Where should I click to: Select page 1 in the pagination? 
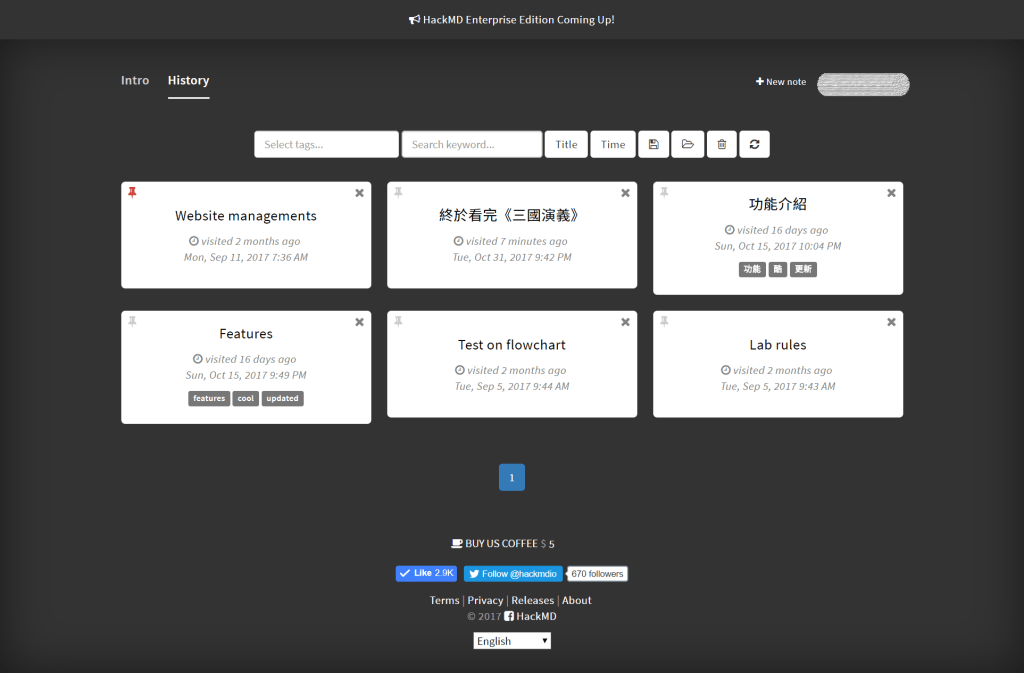[511, 477]
